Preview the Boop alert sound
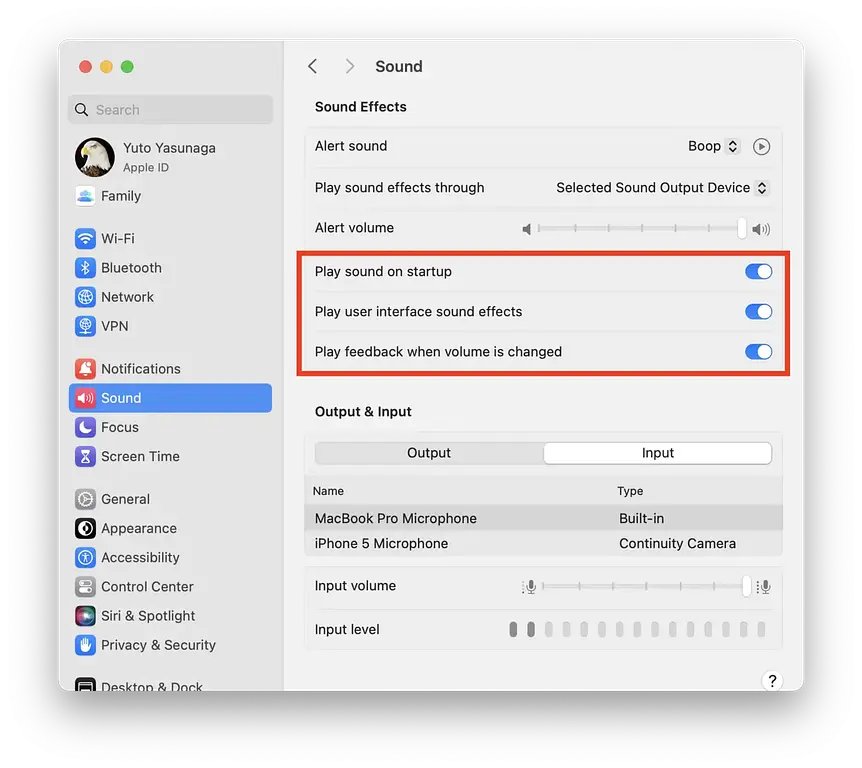Screen dimensions: 862x768 tap(761, 146)
